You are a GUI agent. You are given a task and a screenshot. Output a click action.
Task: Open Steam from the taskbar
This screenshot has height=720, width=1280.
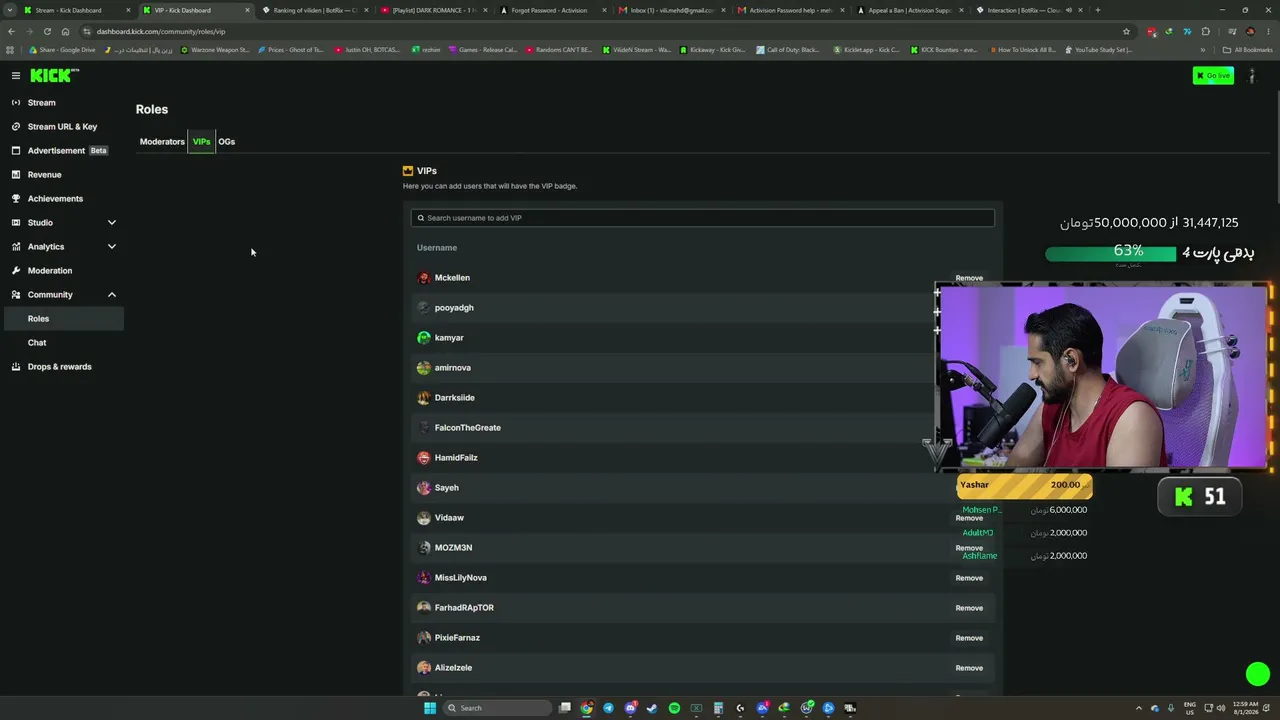tap(652, 708)
